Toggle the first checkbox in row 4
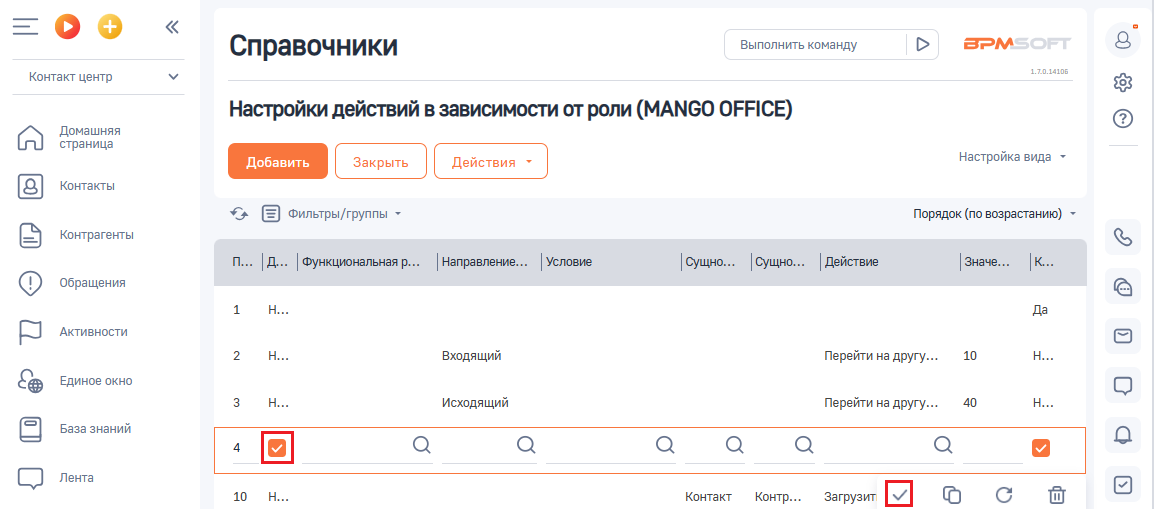This screenshot has height=509, width=1154. (277, 447)
